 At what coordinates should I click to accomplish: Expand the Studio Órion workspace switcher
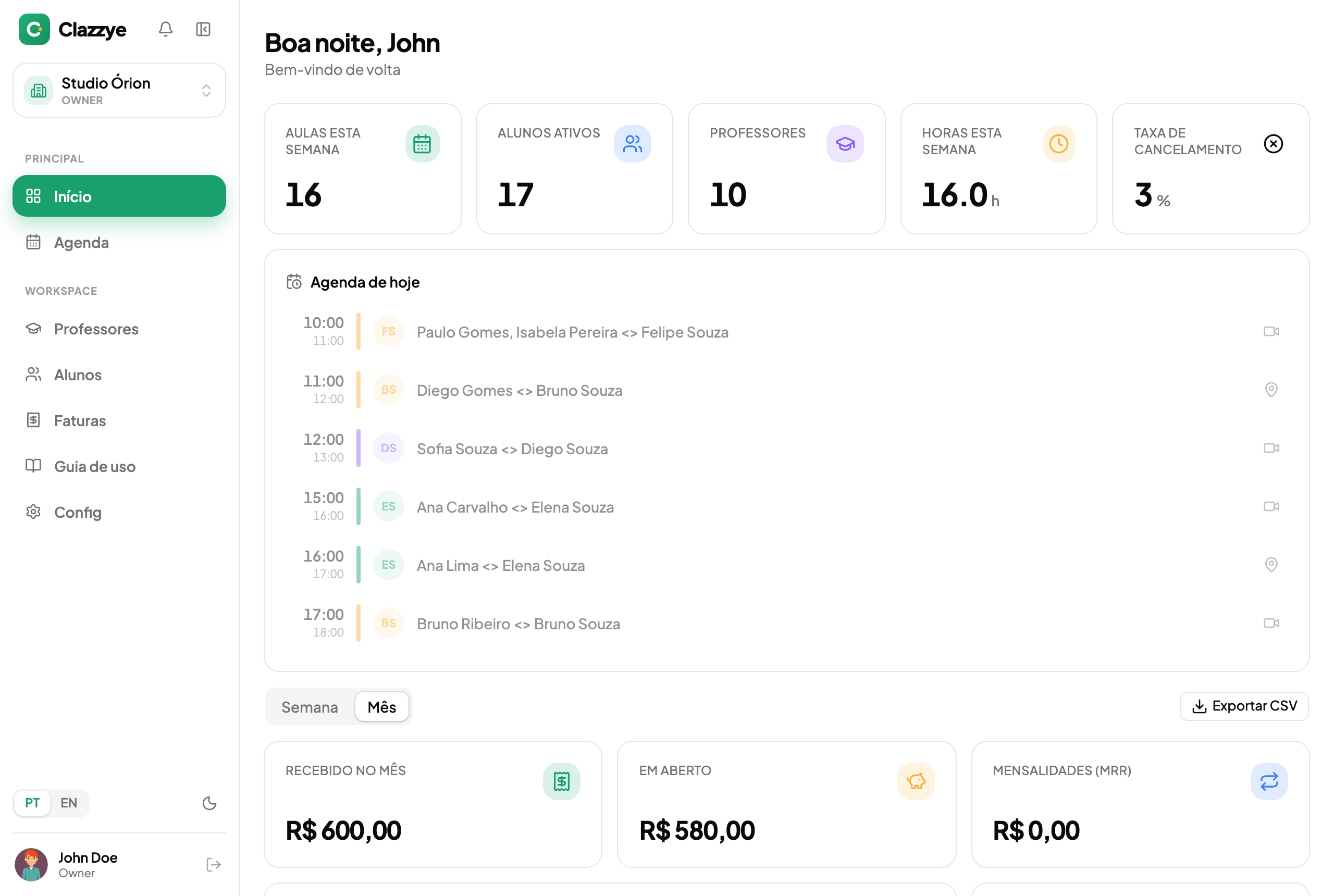pos(119,90)
